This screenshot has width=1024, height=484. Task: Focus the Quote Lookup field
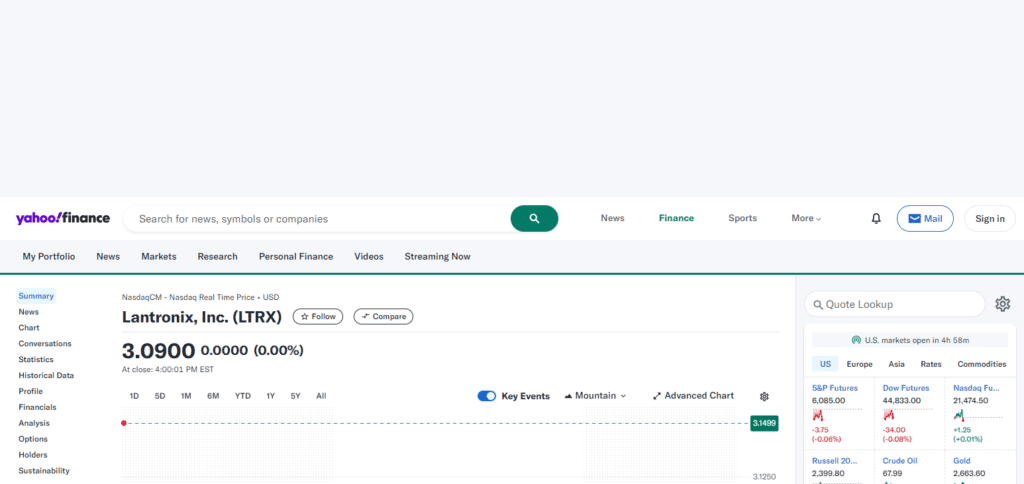tap(894, 304)
